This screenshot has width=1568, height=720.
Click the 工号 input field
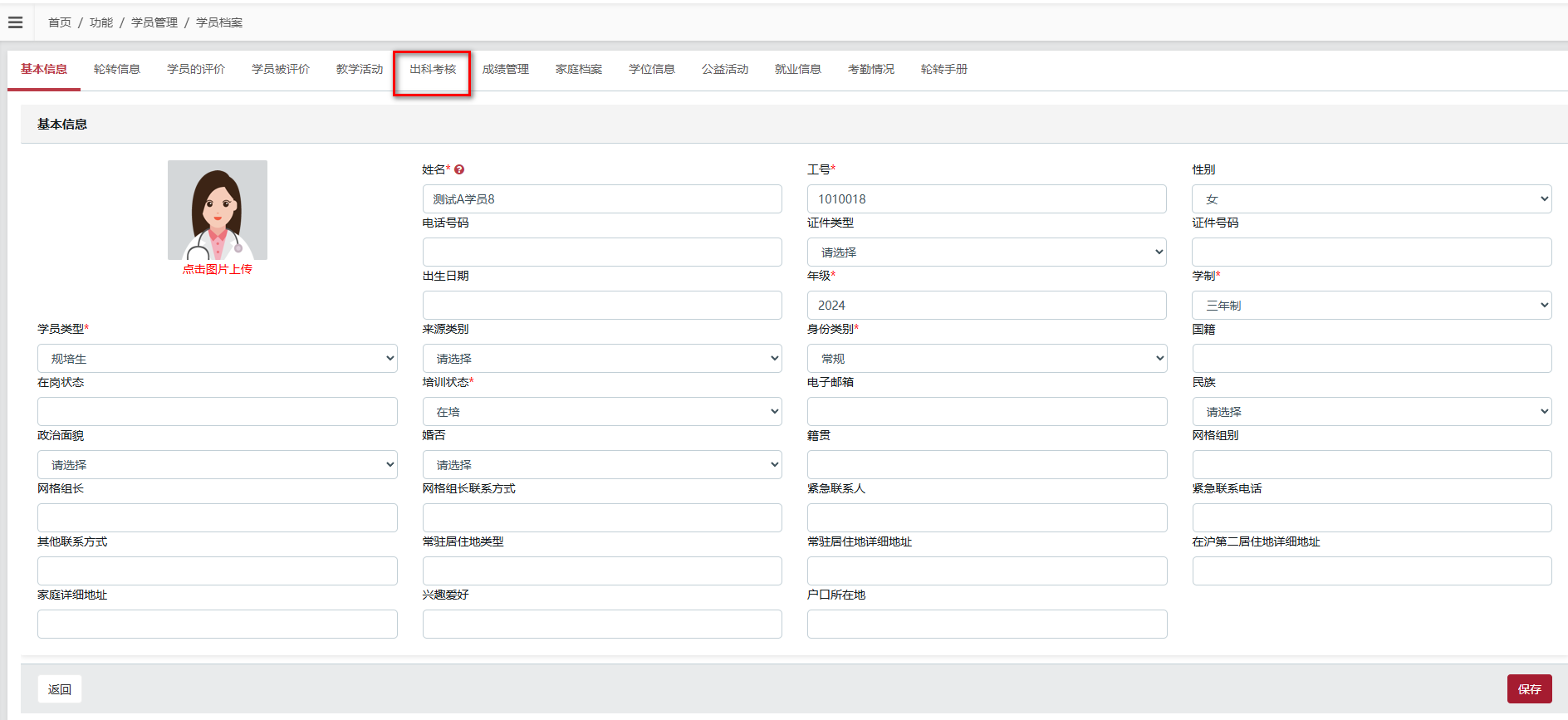[987, 199]
